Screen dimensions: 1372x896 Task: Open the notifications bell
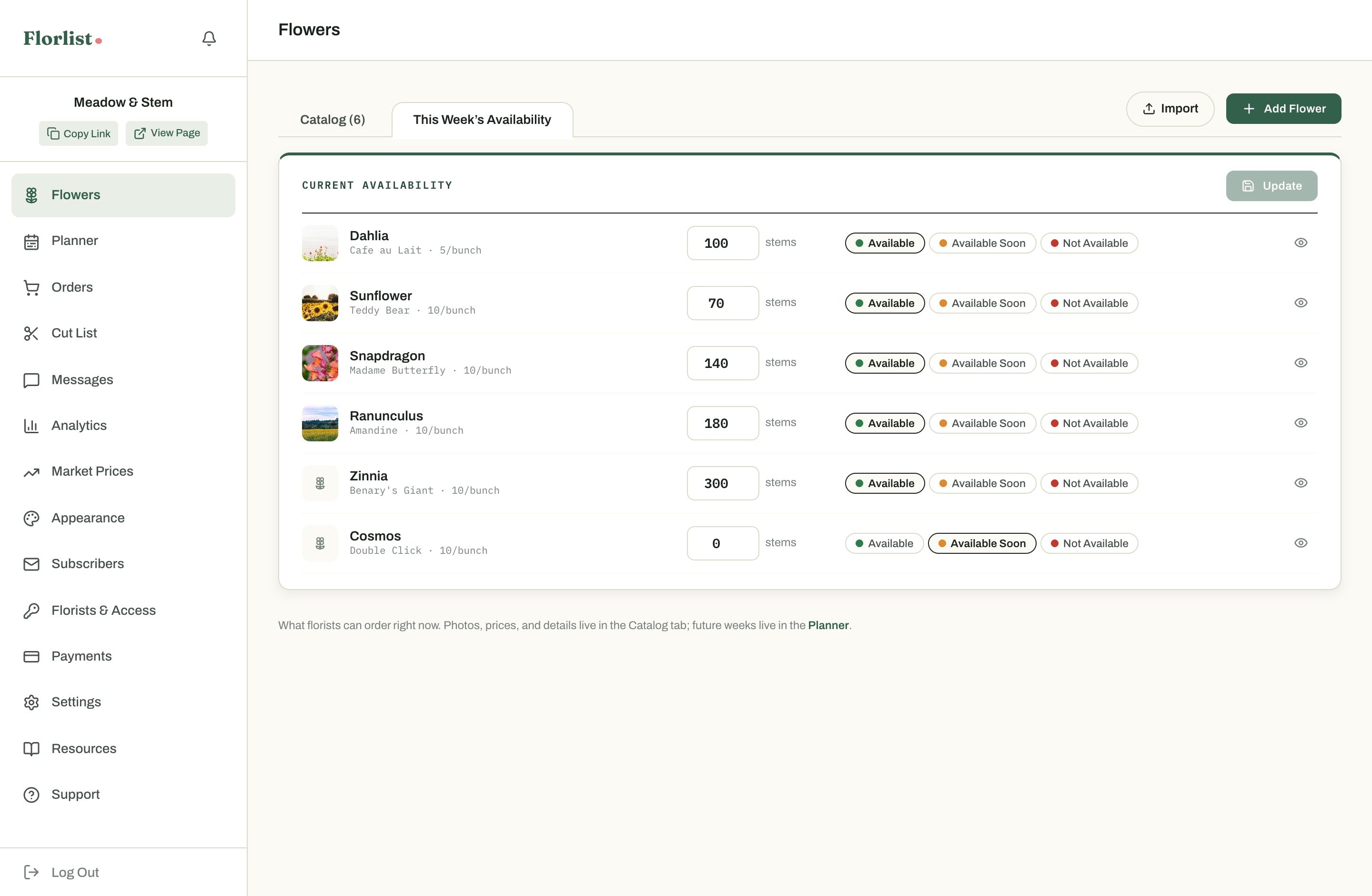[209, 38]
